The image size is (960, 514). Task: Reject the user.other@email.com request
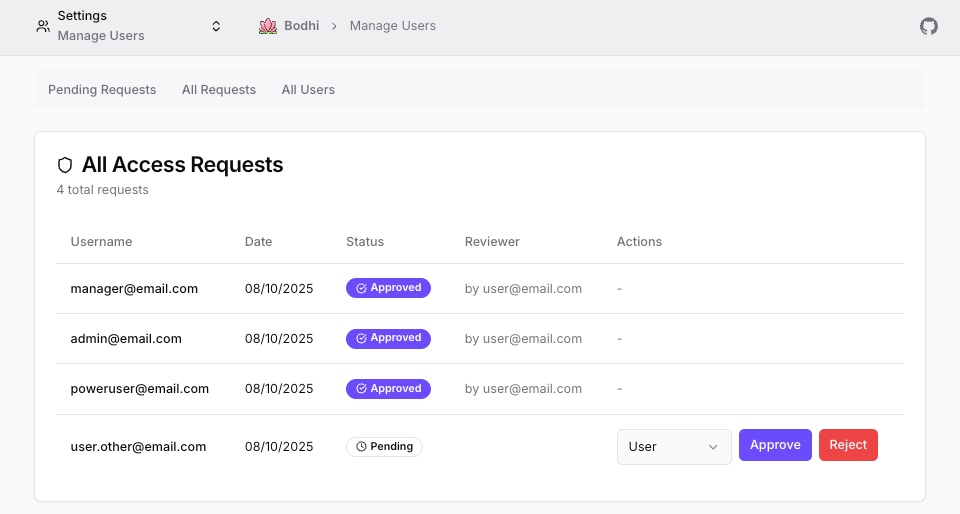click(848, 445)
